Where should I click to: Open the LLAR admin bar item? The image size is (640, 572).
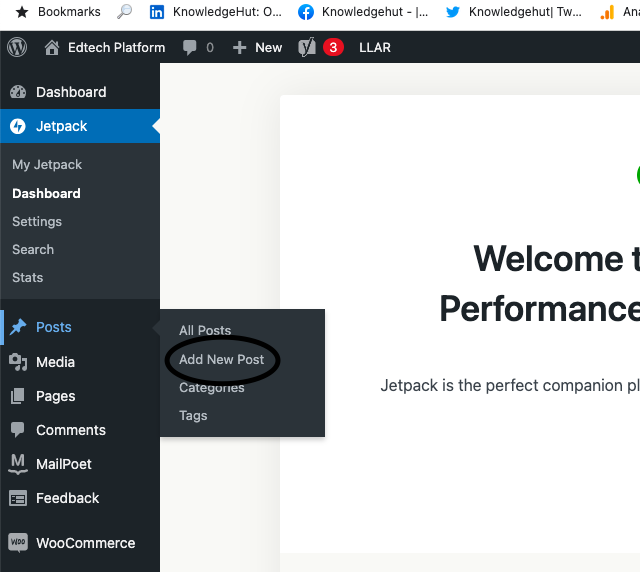tap(375, 48)
